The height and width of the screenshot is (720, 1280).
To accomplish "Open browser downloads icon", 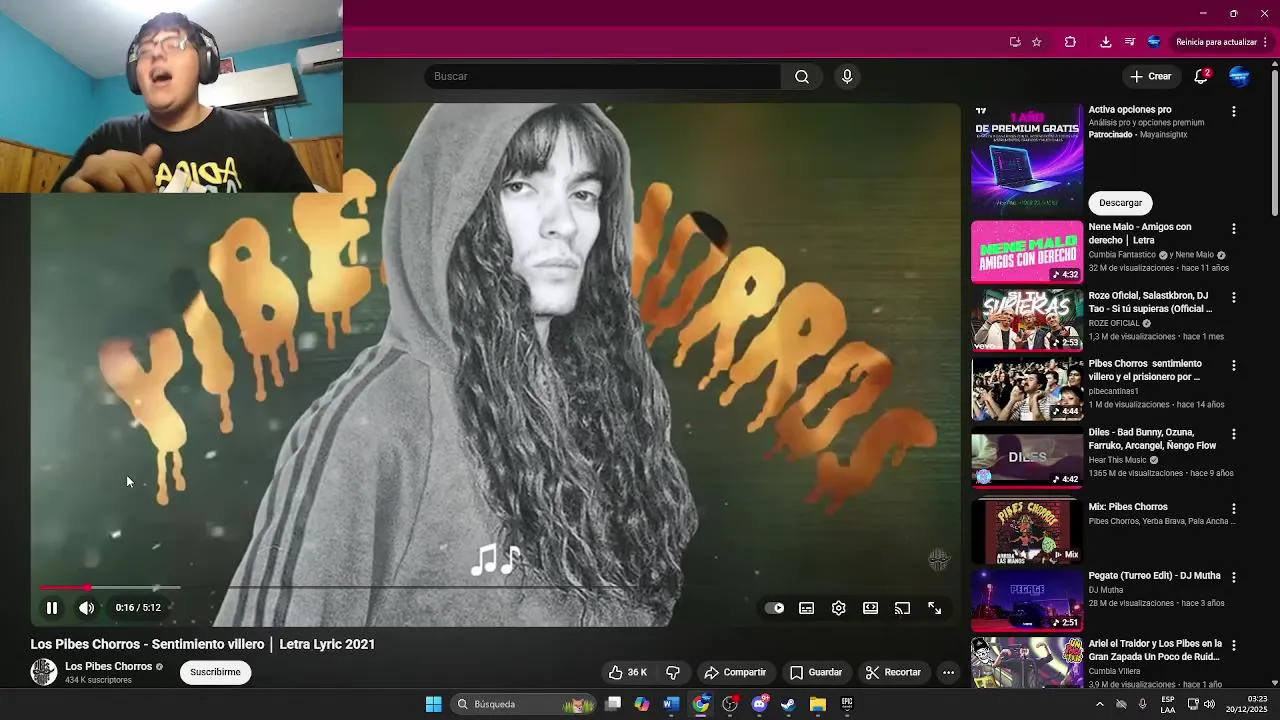I will pos(1105,42).
